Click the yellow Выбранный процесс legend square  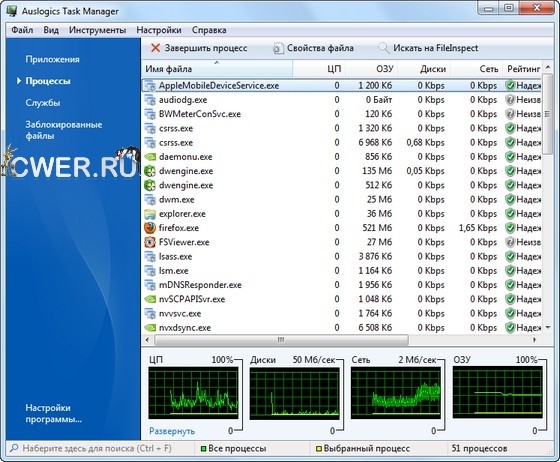319,448
